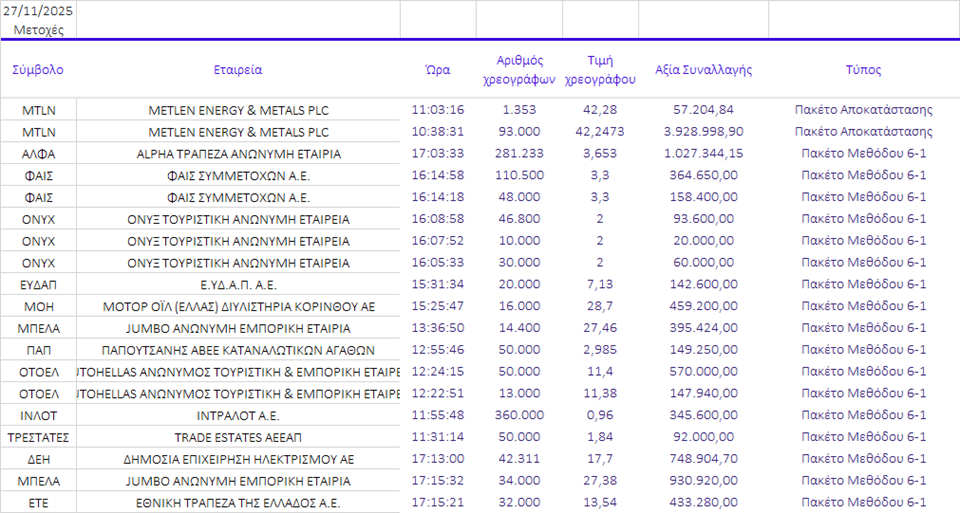Select the ΔΕΗ symbol cell

pos(39,460)
